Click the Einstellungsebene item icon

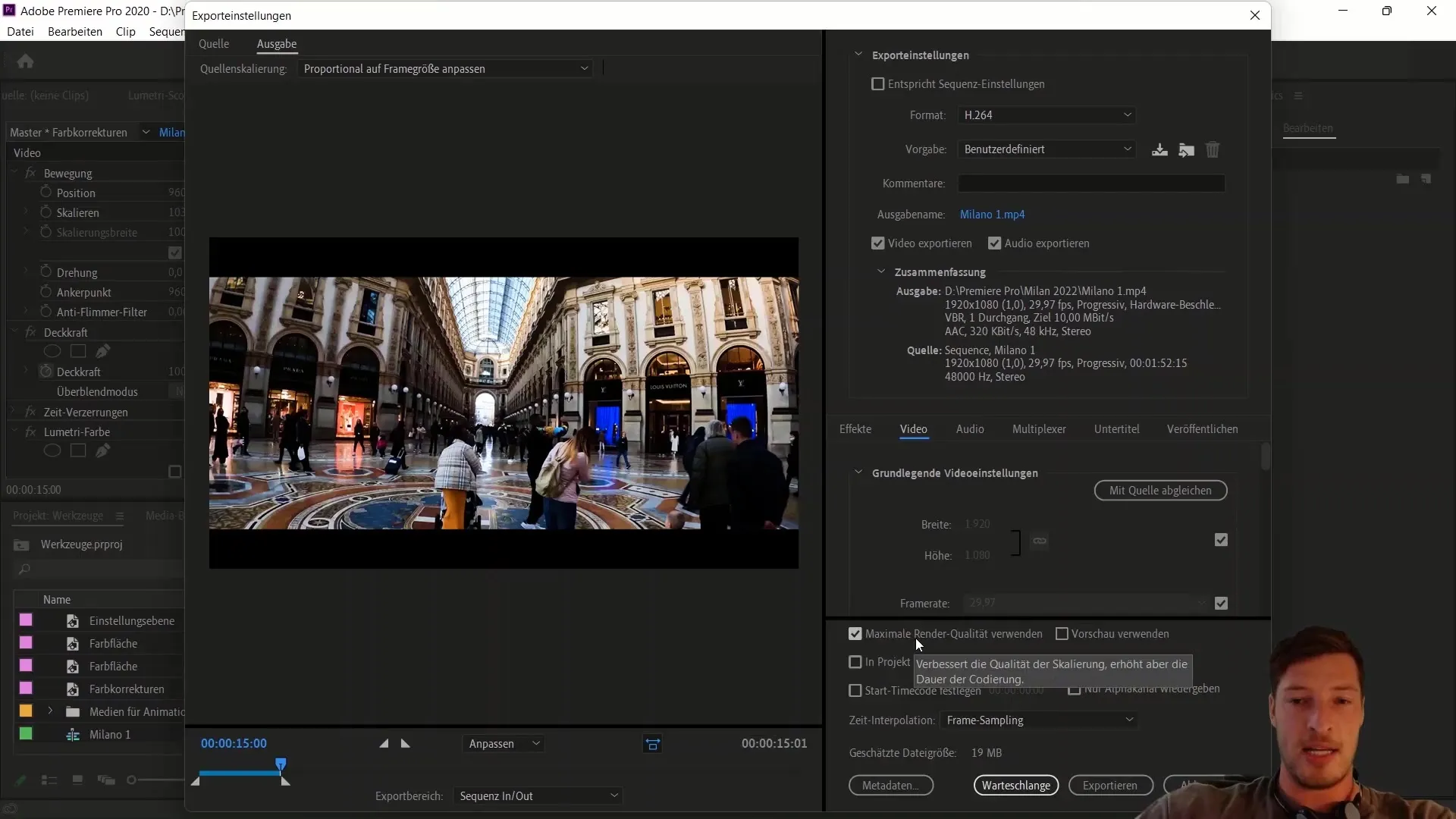click(x=73, y=621)
